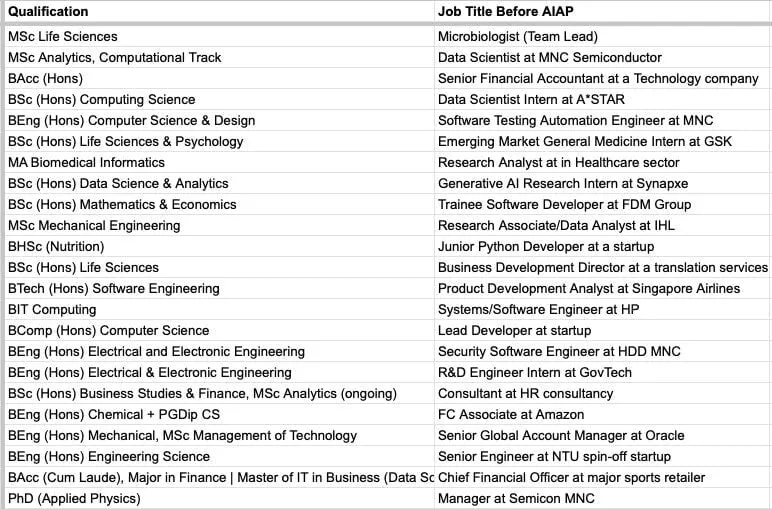This screenshot has height=509, width=772.
Task: Click the BIT Computing cell
Action: 219,310
